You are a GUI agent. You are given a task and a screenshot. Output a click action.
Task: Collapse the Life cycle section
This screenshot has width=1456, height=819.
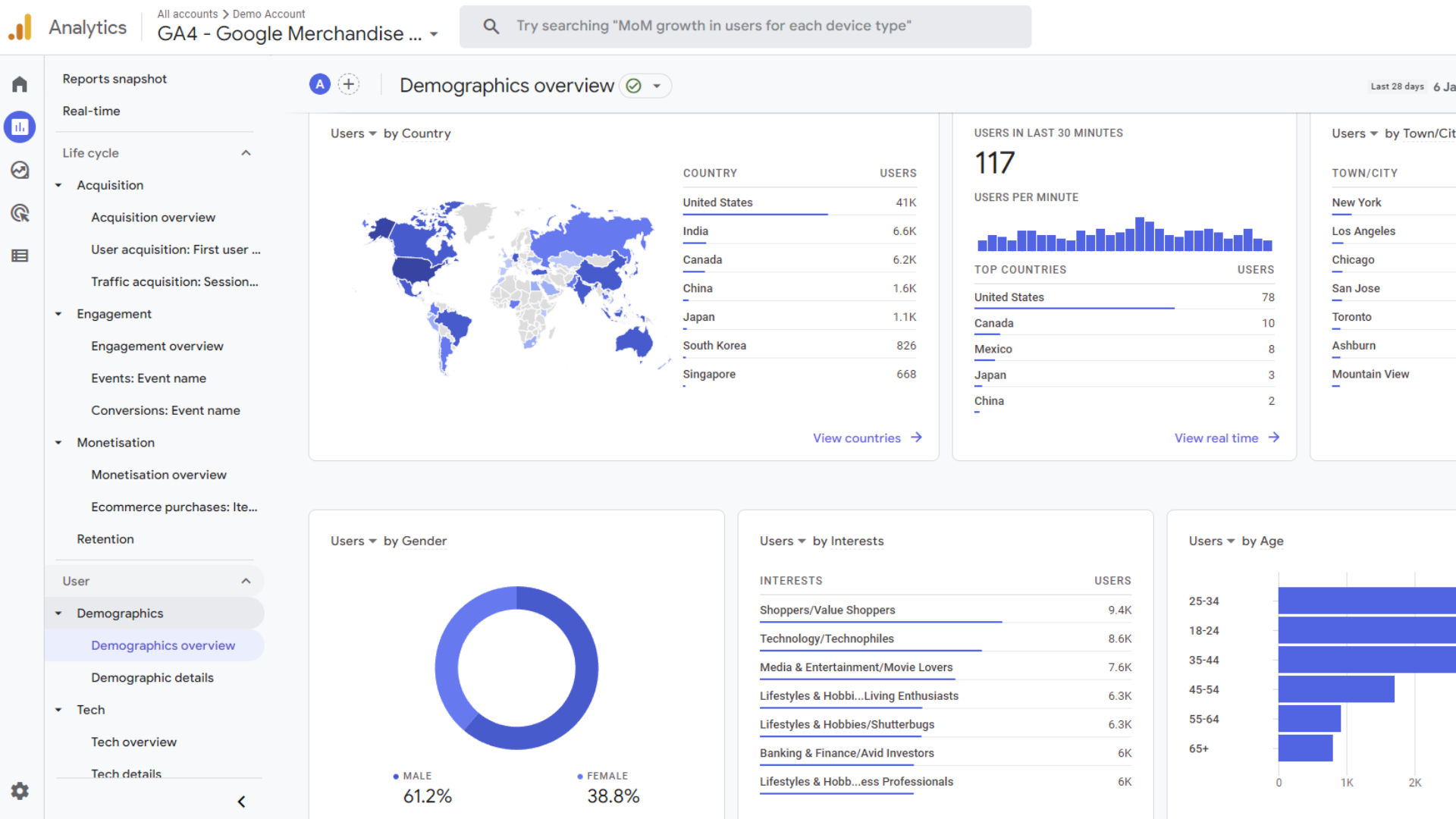tap(246, 153)
